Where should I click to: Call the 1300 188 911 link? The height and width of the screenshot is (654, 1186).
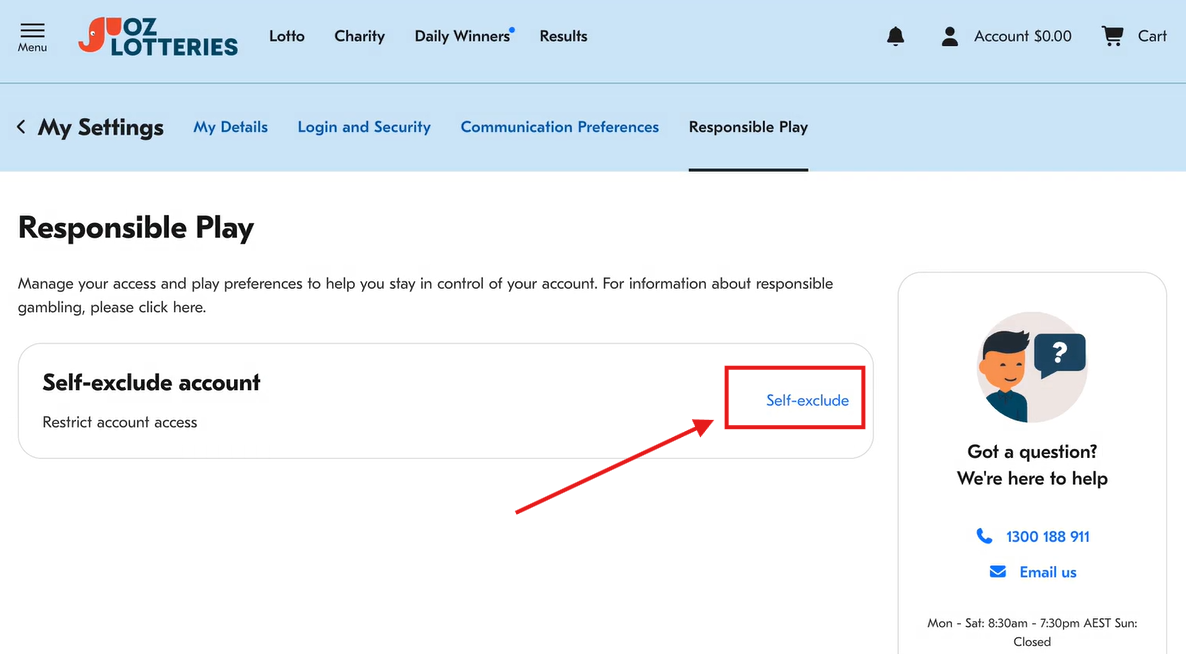click(1048, 536)
